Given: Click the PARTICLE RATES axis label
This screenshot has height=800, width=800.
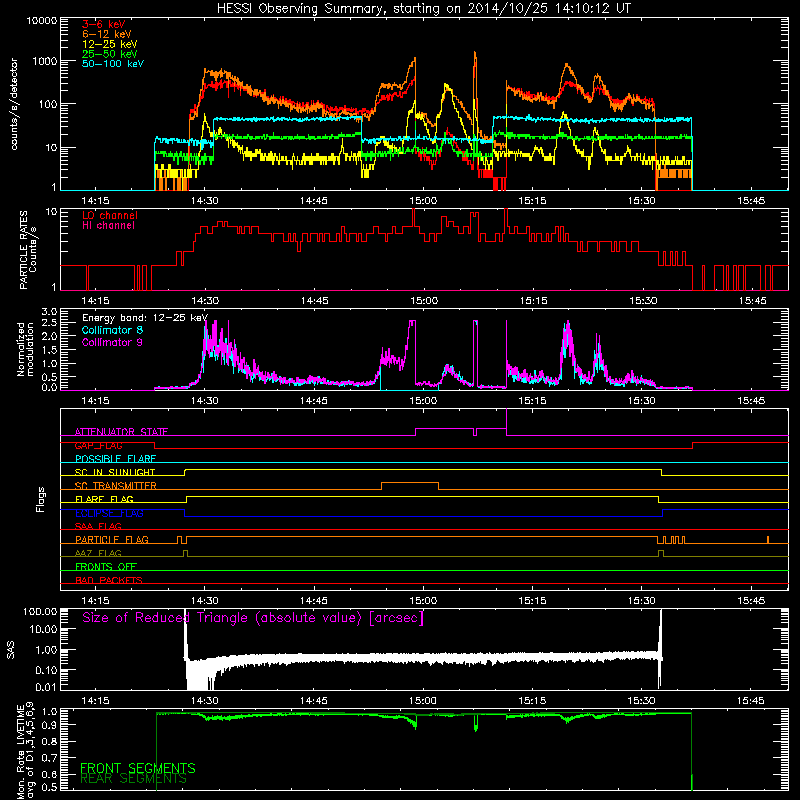Looking at the screenshot, I should point(28,250).
